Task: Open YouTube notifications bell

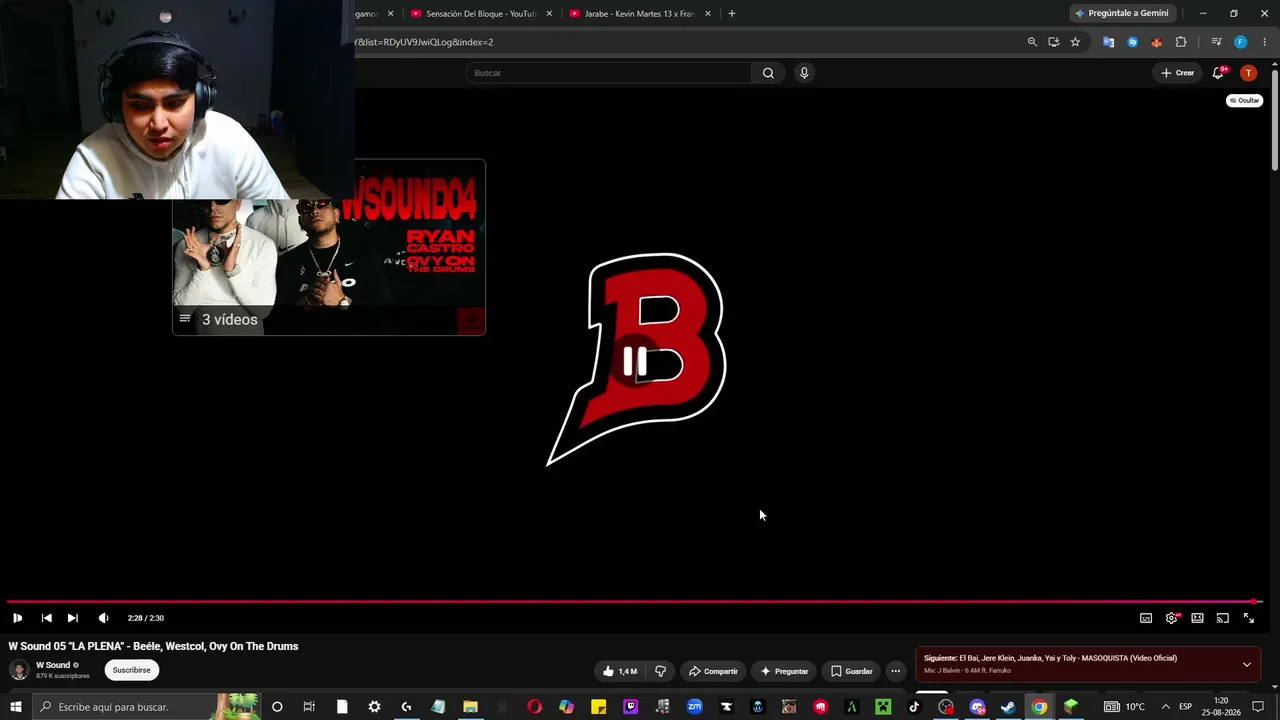Action: pos(1218,73)
